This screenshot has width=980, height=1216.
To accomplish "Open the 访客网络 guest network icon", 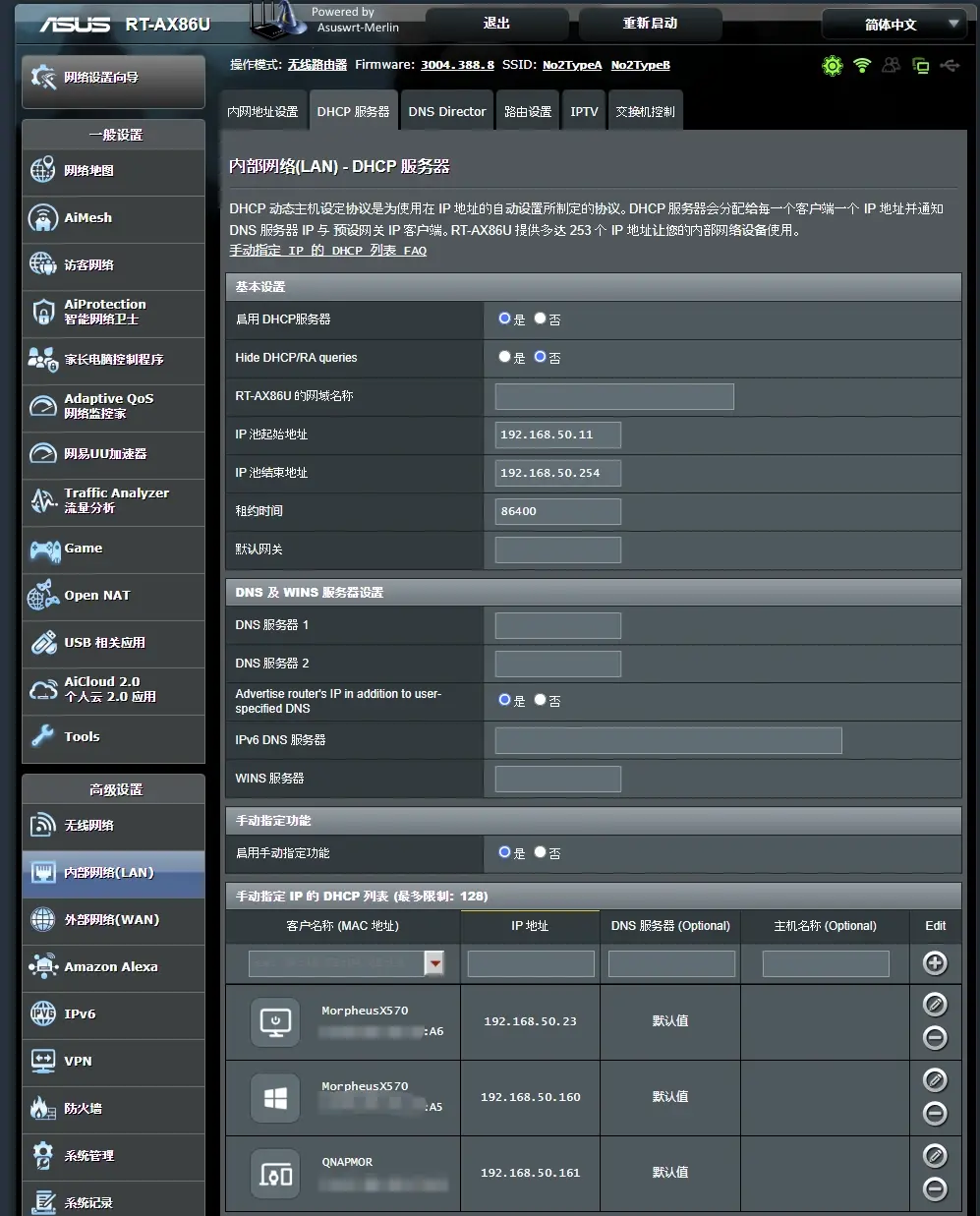I will (x=43, y=264).
